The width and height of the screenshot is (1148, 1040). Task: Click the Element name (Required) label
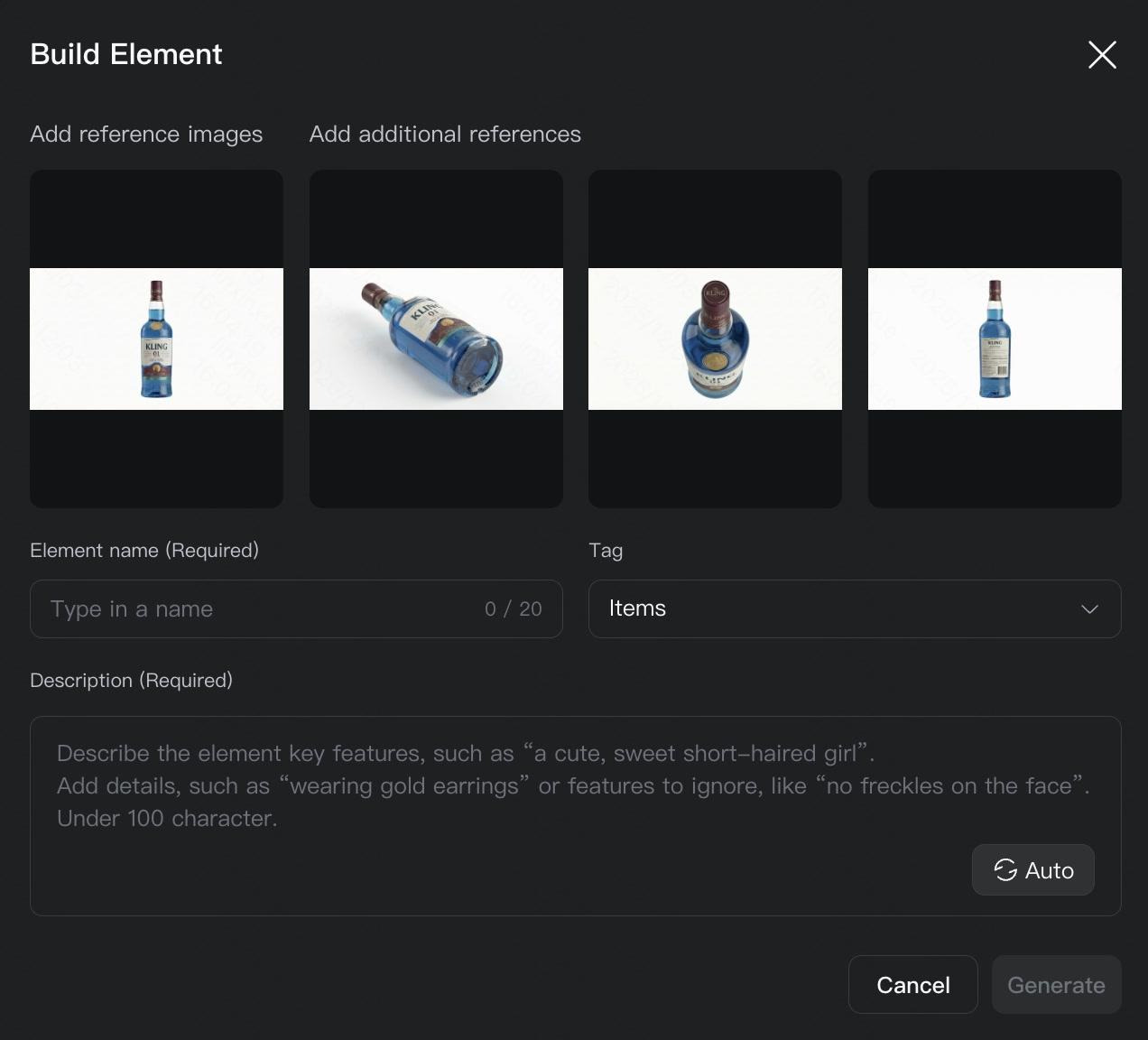pos(144,551)
